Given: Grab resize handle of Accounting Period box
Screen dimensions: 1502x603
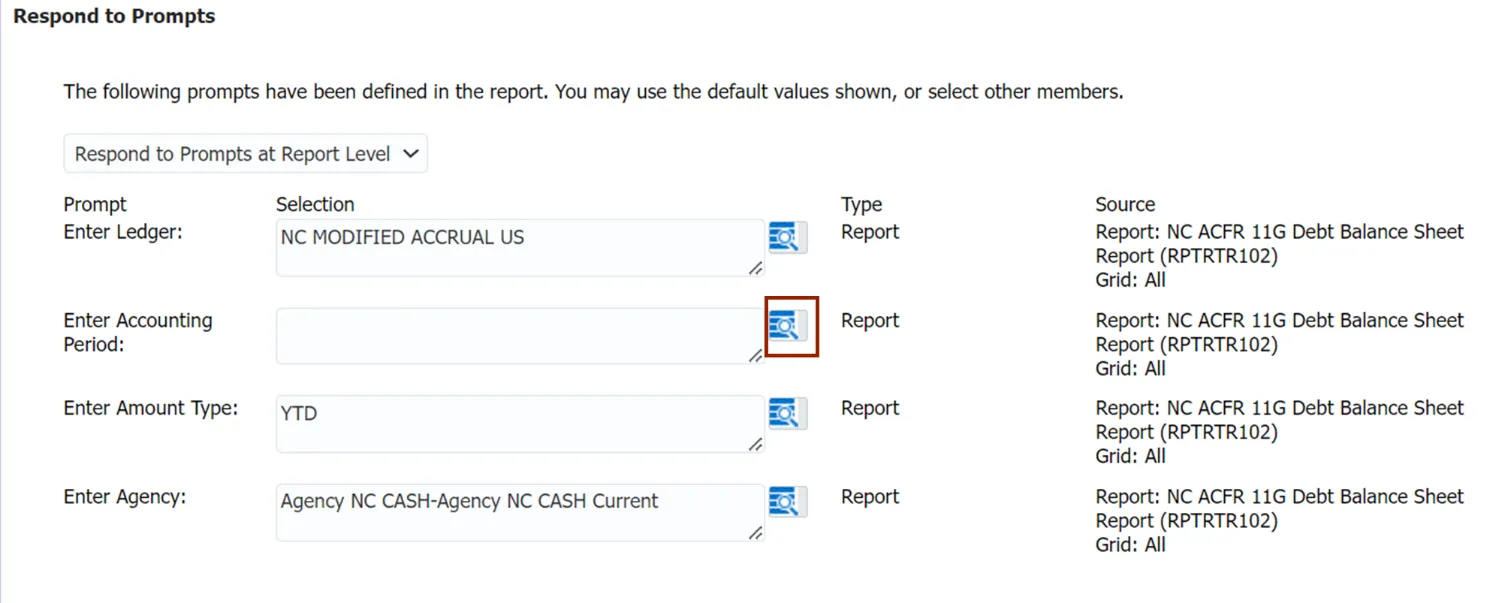Looking at the screenshot, I should 755,356.
